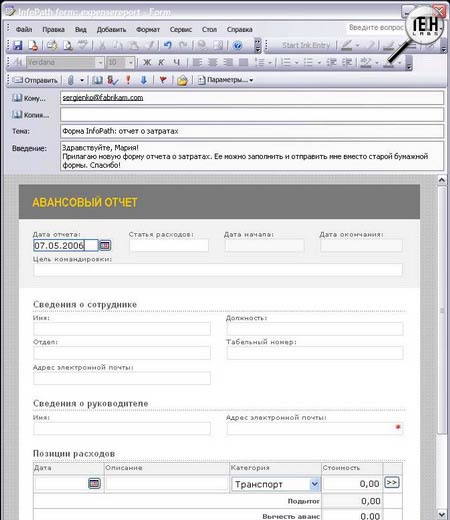Open calendar picker next to report date
450x520 pixels.
tap(105, 246)
